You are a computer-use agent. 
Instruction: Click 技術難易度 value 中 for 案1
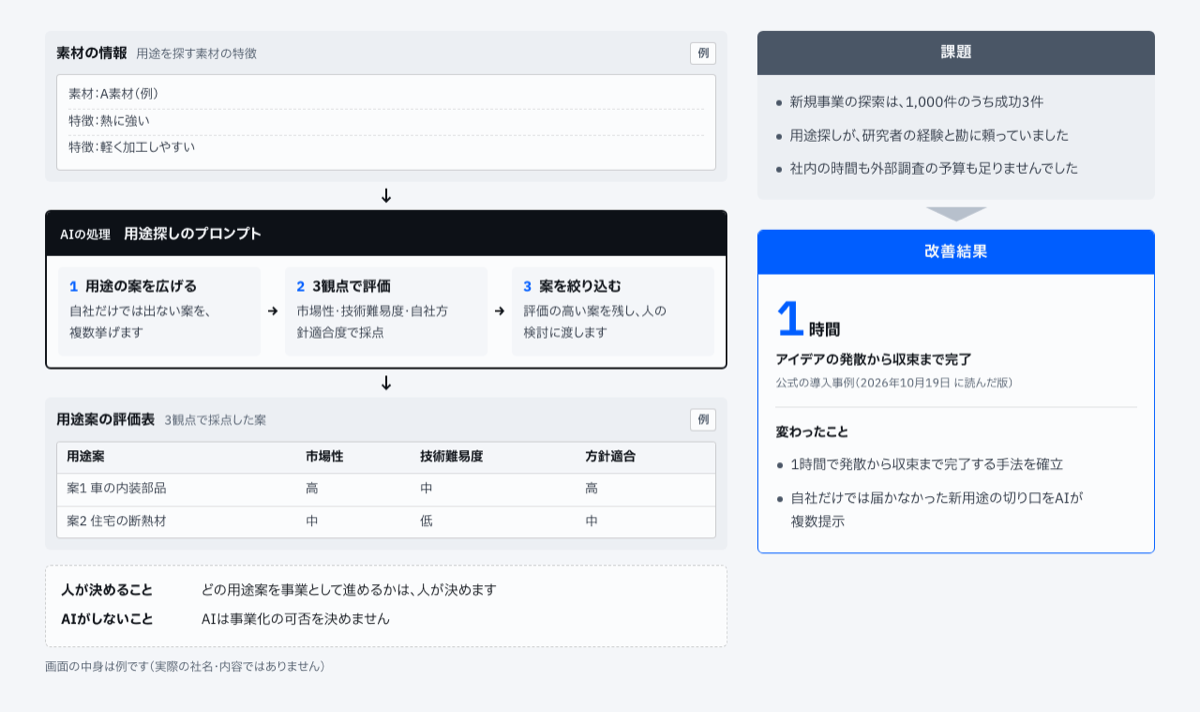point(427,489)
